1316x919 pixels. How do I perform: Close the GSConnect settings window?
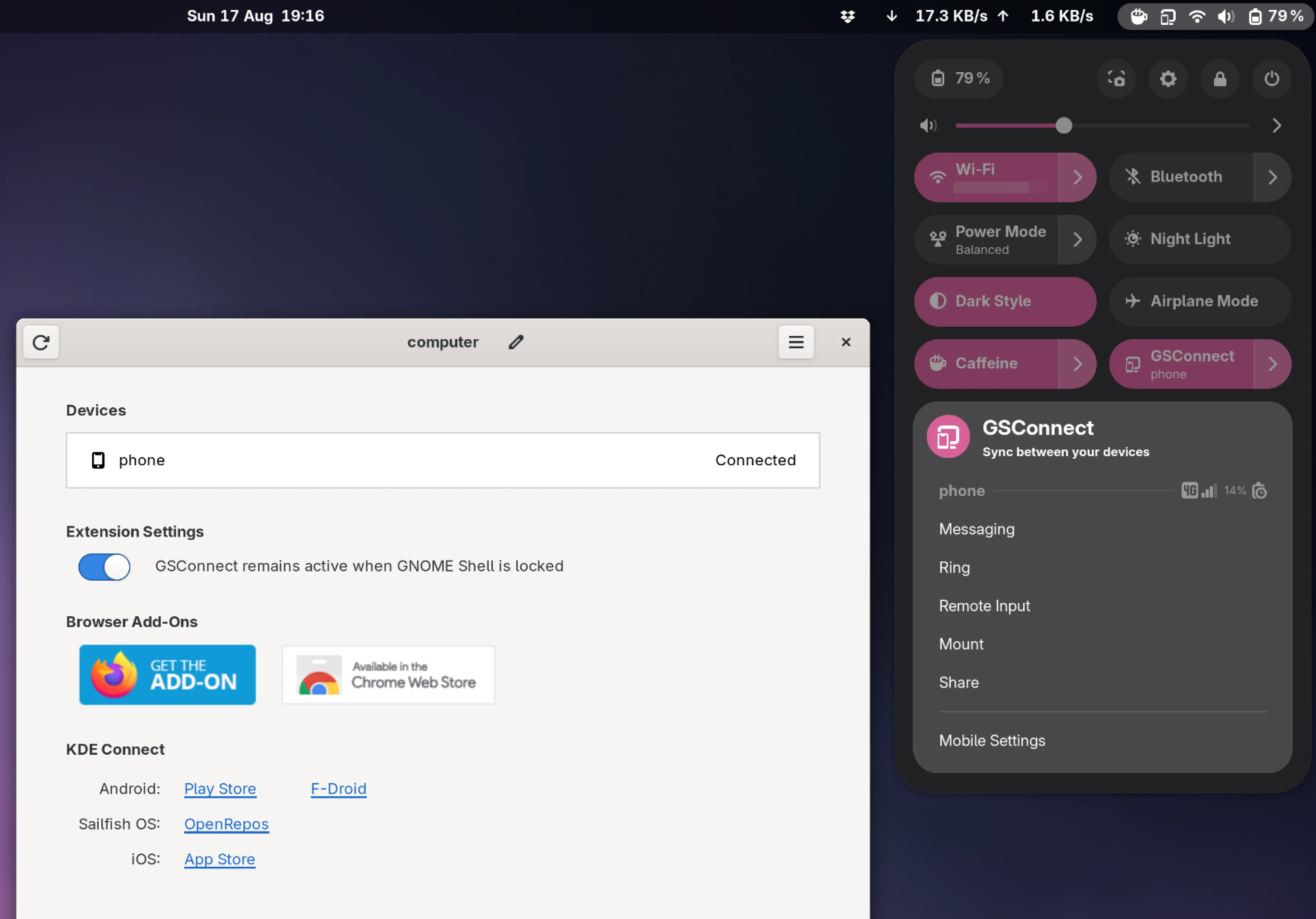point(846,342)
